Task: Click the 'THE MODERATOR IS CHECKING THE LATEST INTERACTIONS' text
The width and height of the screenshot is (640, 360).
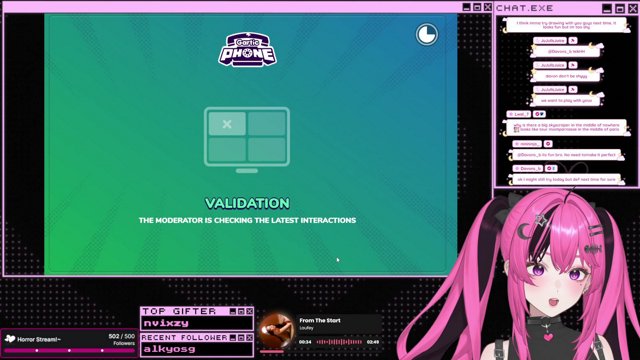Action: 247,220
